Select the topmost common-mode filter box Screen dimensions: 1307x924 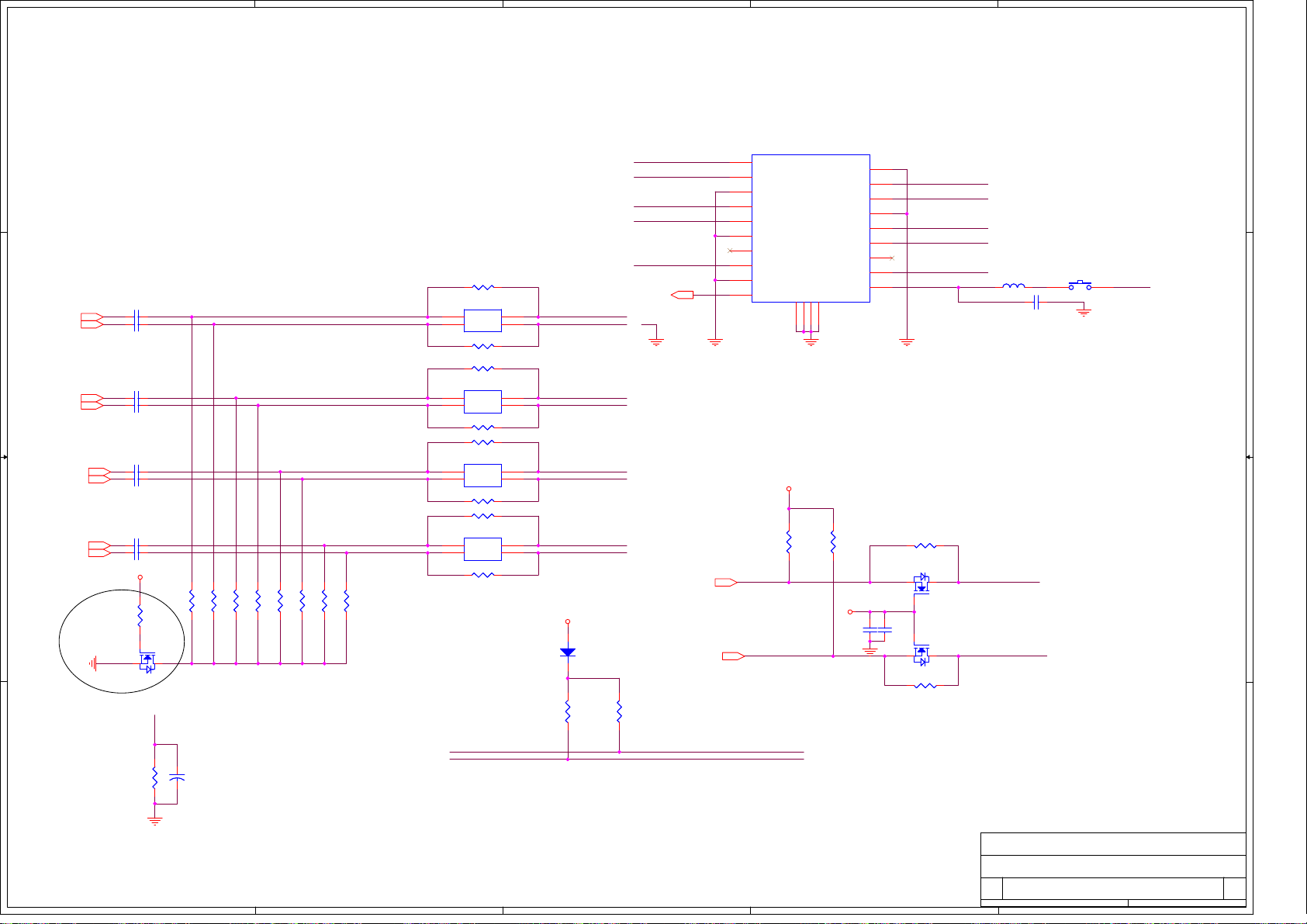482,320
